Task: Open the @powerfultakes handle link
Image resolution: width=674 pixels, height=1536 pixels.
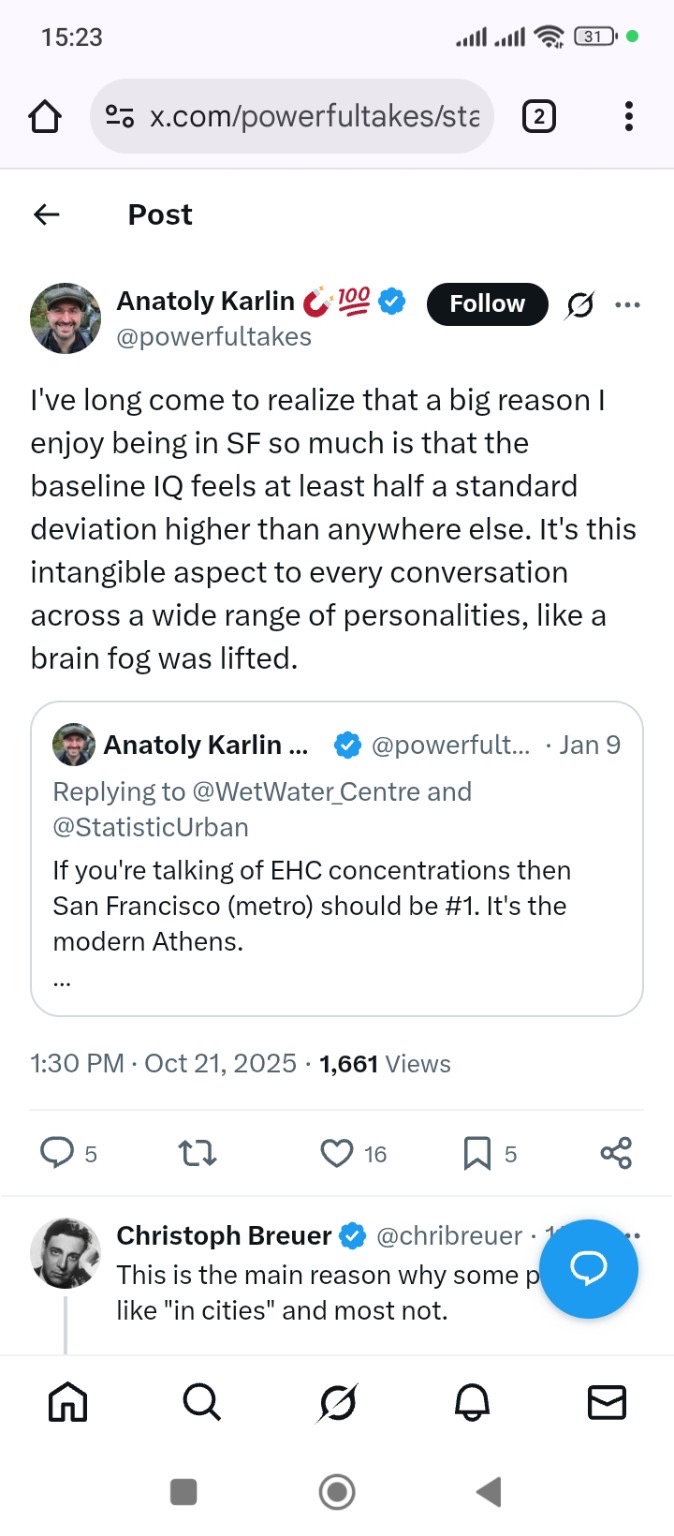Action: click(x=214, y=337)
